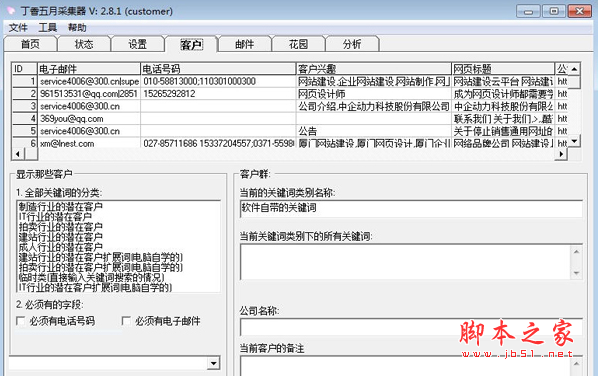Click interest cell 网页设计师
Image resolution: width=599 pixels, height=377 pixels.
click(x=374, y=94)
